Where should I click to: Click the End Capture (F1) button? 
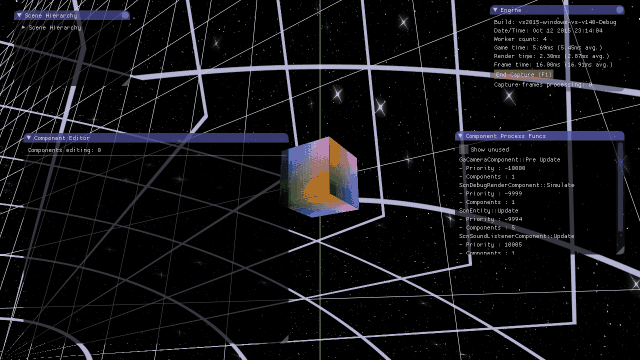point(524,75)
